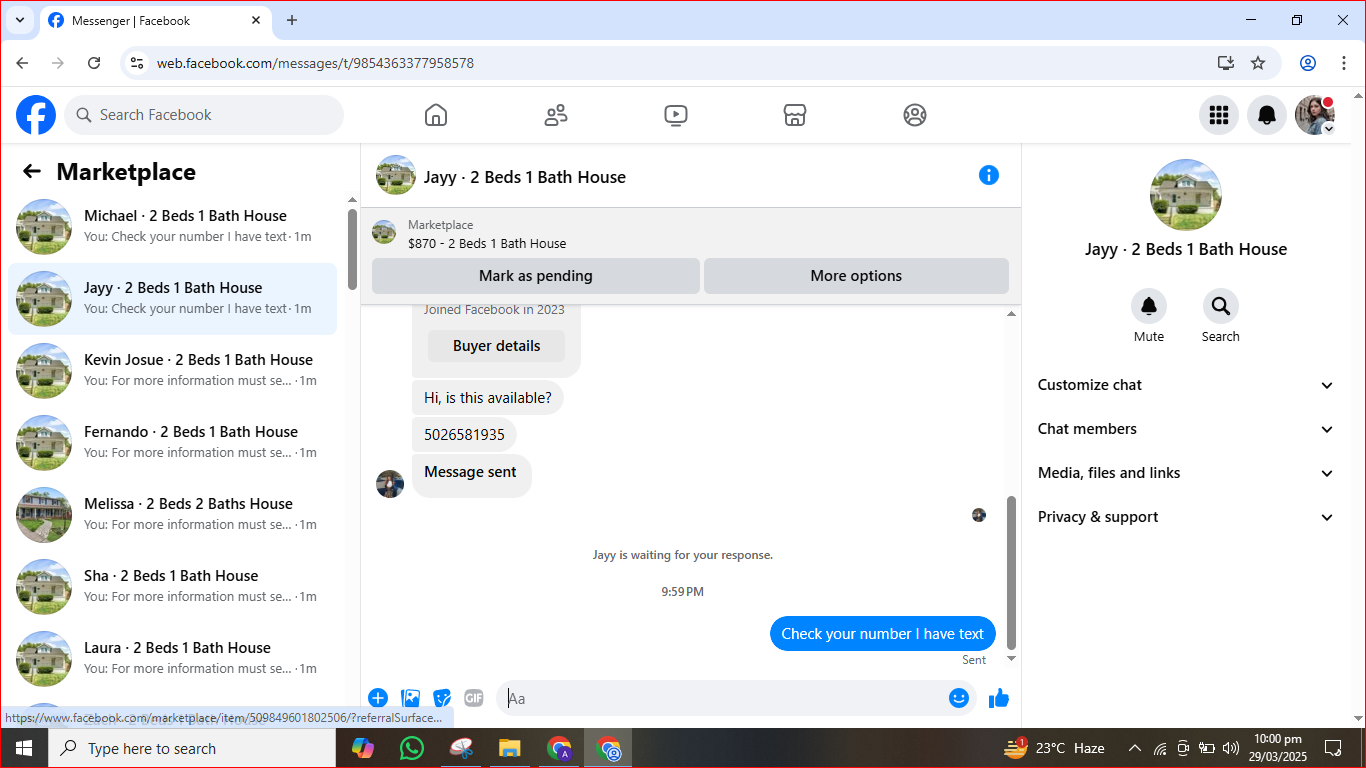Viewport: 1366px width, 768px height.
Task: Click the conversation list scrollbar
Action: [x=352, y=250]
